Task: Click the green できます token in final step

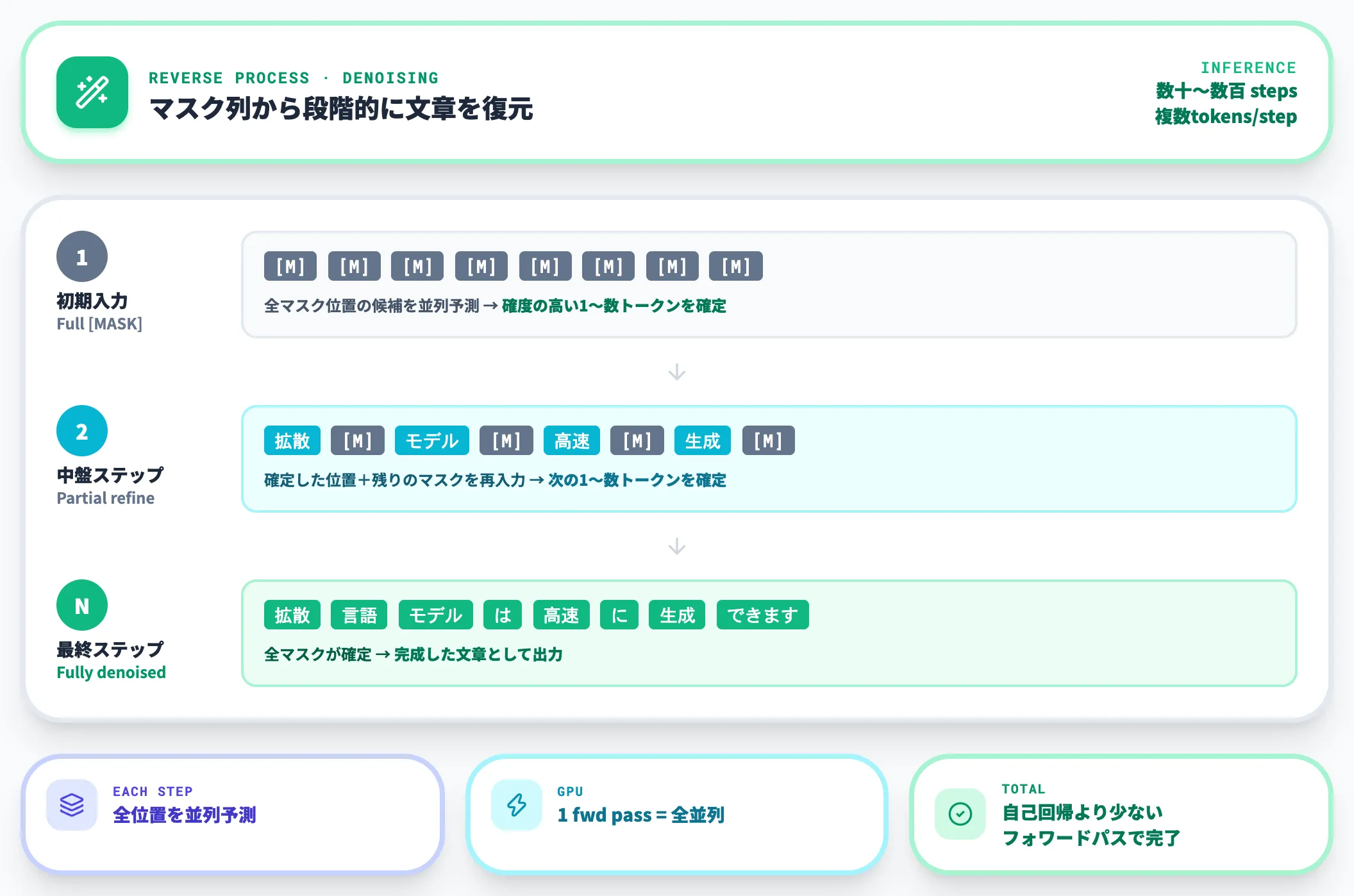Action: (763, 615)
